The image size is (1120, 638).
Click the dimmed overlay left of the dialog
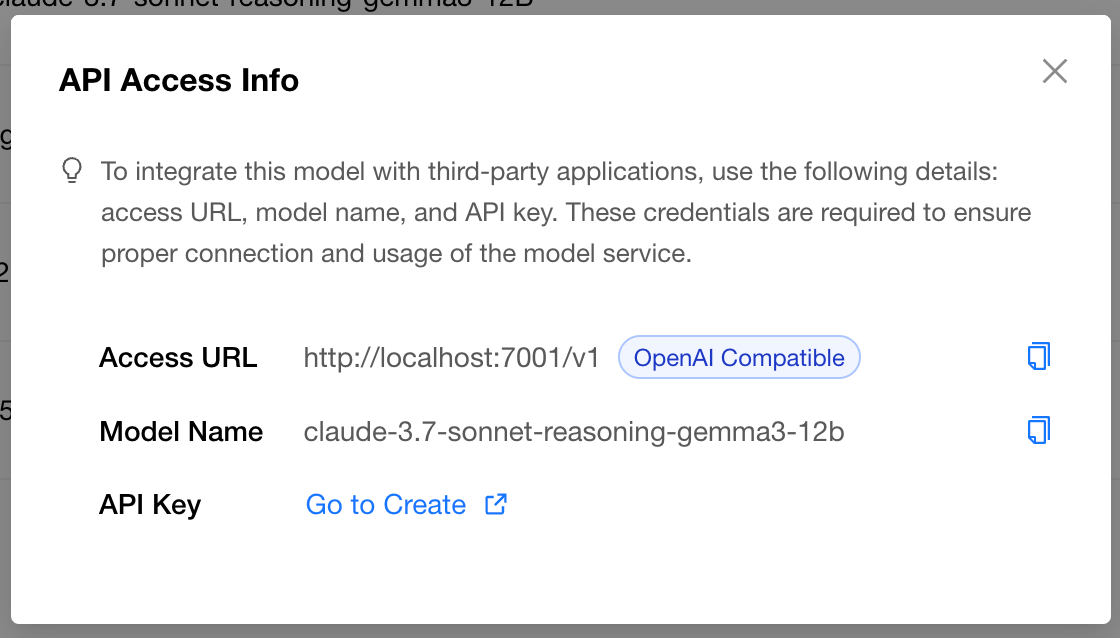pyautogui.click(x=5, y=322)
